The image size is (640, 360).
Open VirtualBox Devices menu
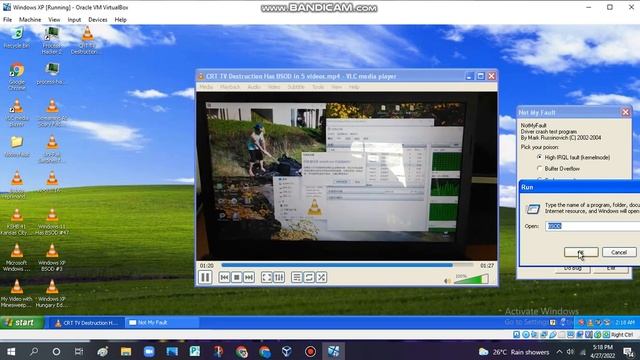click(98, 20)
